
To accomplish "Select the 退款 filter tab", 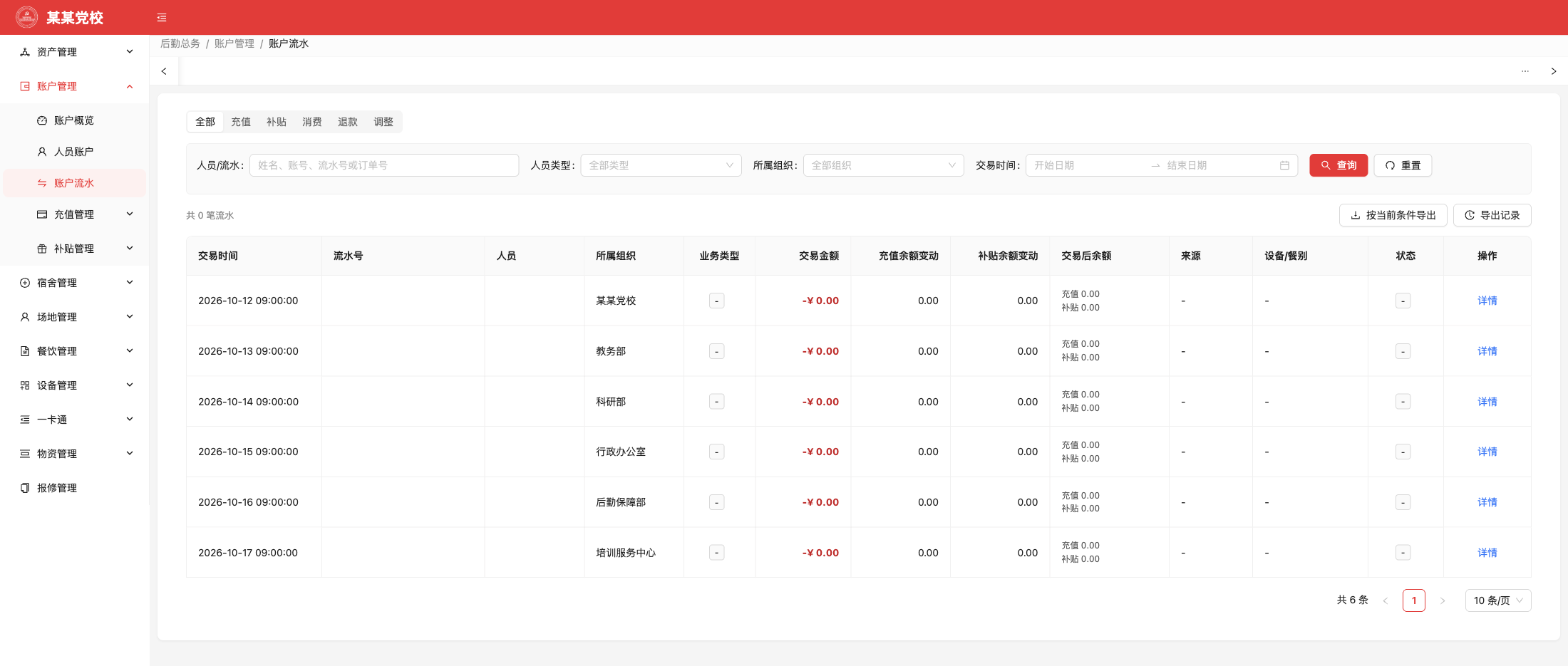I will 348,122.
